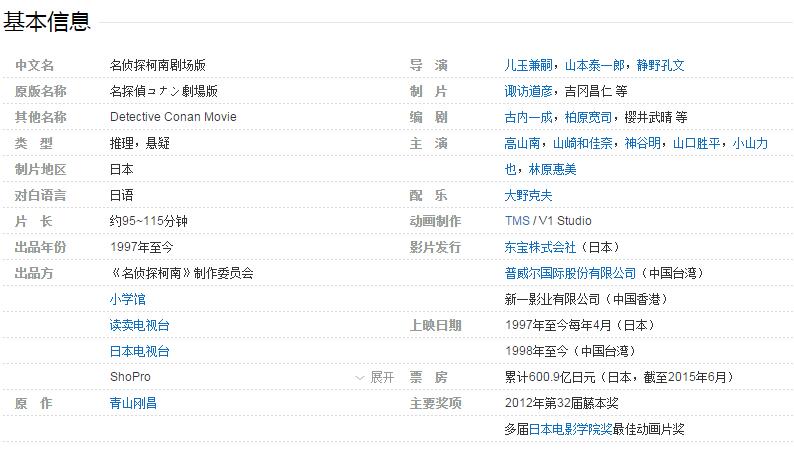Open the 东宝株式会社 distributor link

click(540, 247)
